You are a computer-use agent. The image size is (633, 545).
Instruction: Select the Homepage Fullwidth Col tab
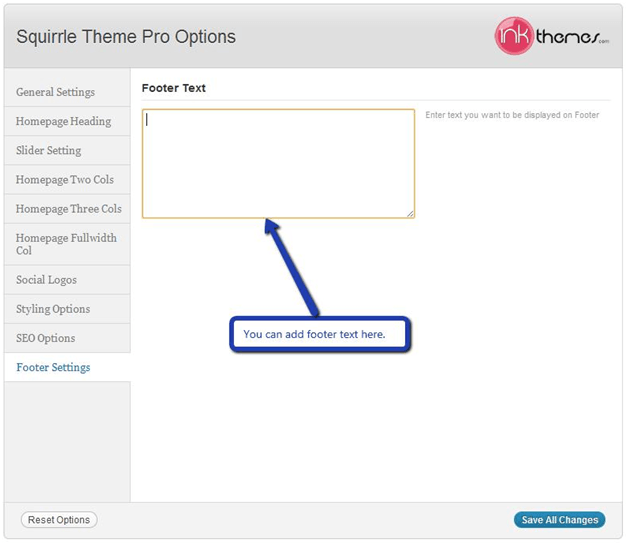click(x=67, y=244)
